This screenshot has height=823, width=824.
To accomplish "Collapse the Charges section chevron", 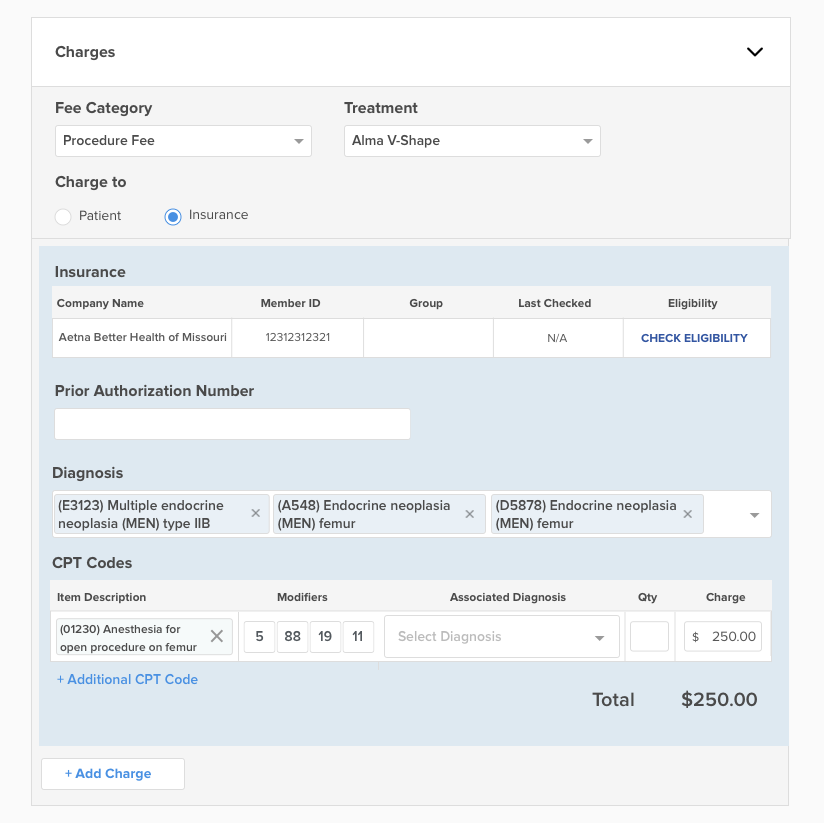I will tap(755, 52).
